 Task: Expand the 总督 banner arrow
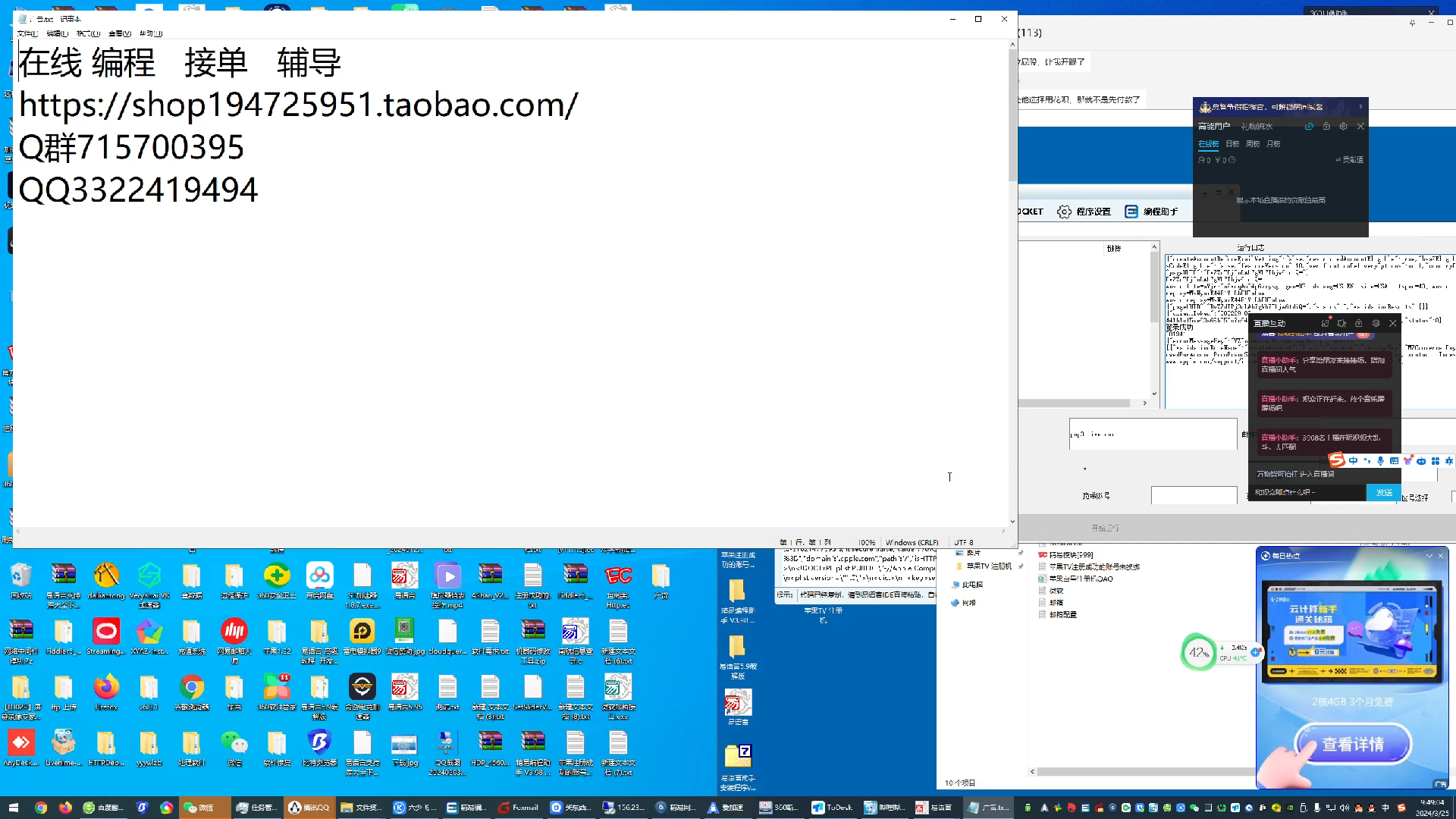pos(1360,107)
